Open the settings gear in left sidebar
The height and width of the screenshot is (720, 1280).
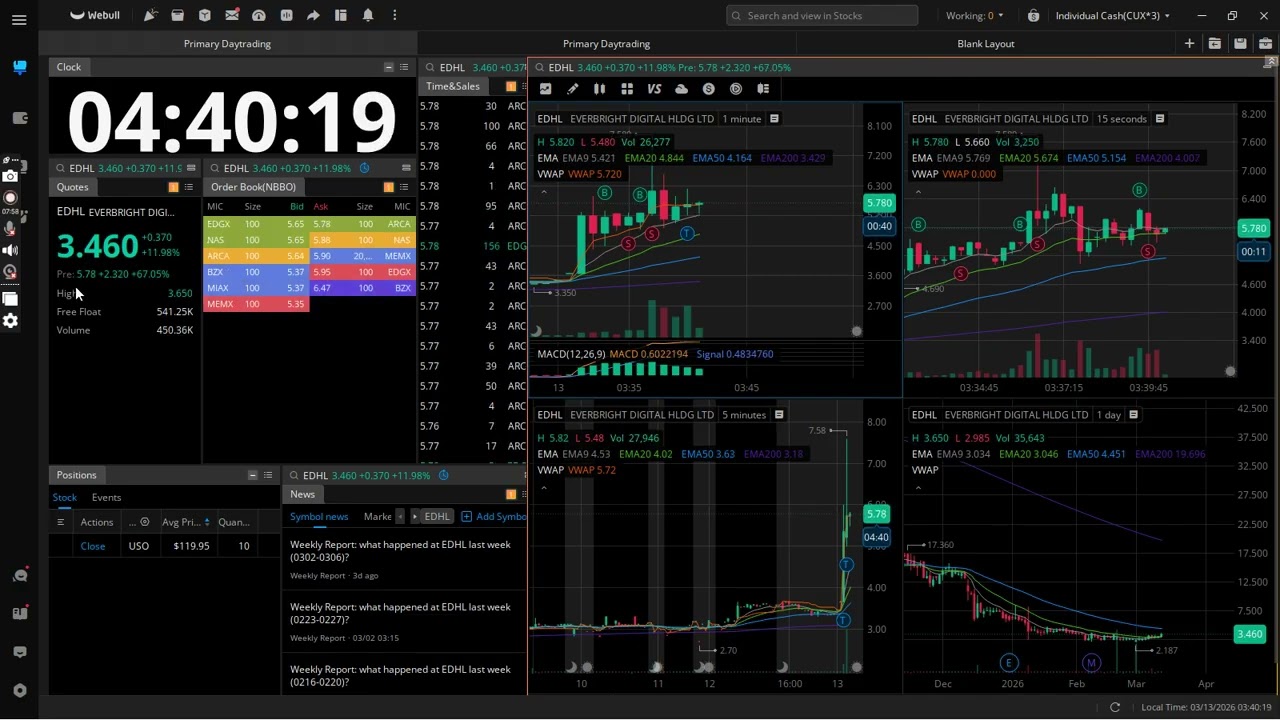coord(10,320)
